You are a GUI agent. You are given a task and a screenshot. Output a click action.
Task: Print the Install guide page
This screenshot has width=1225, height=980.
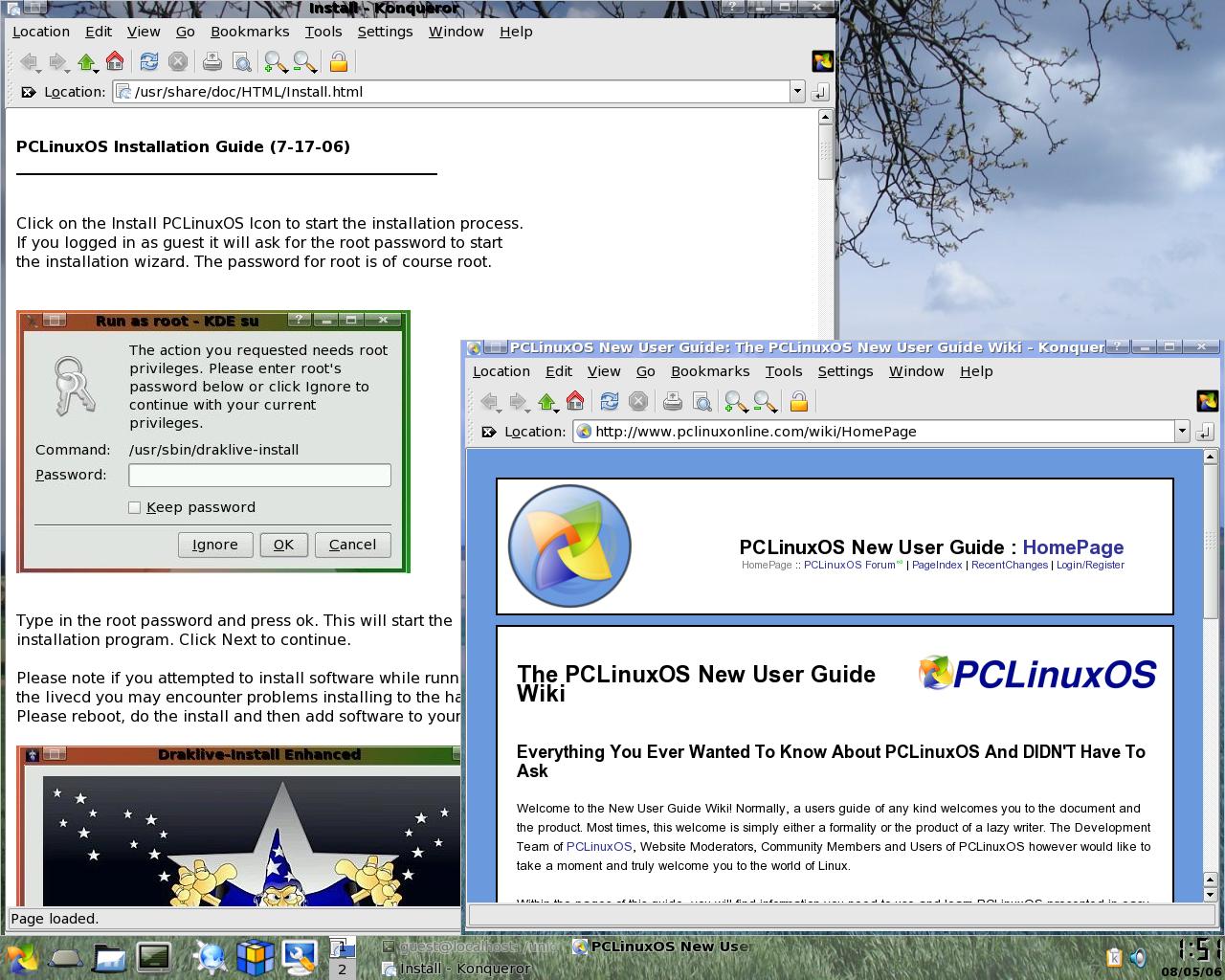212,62
